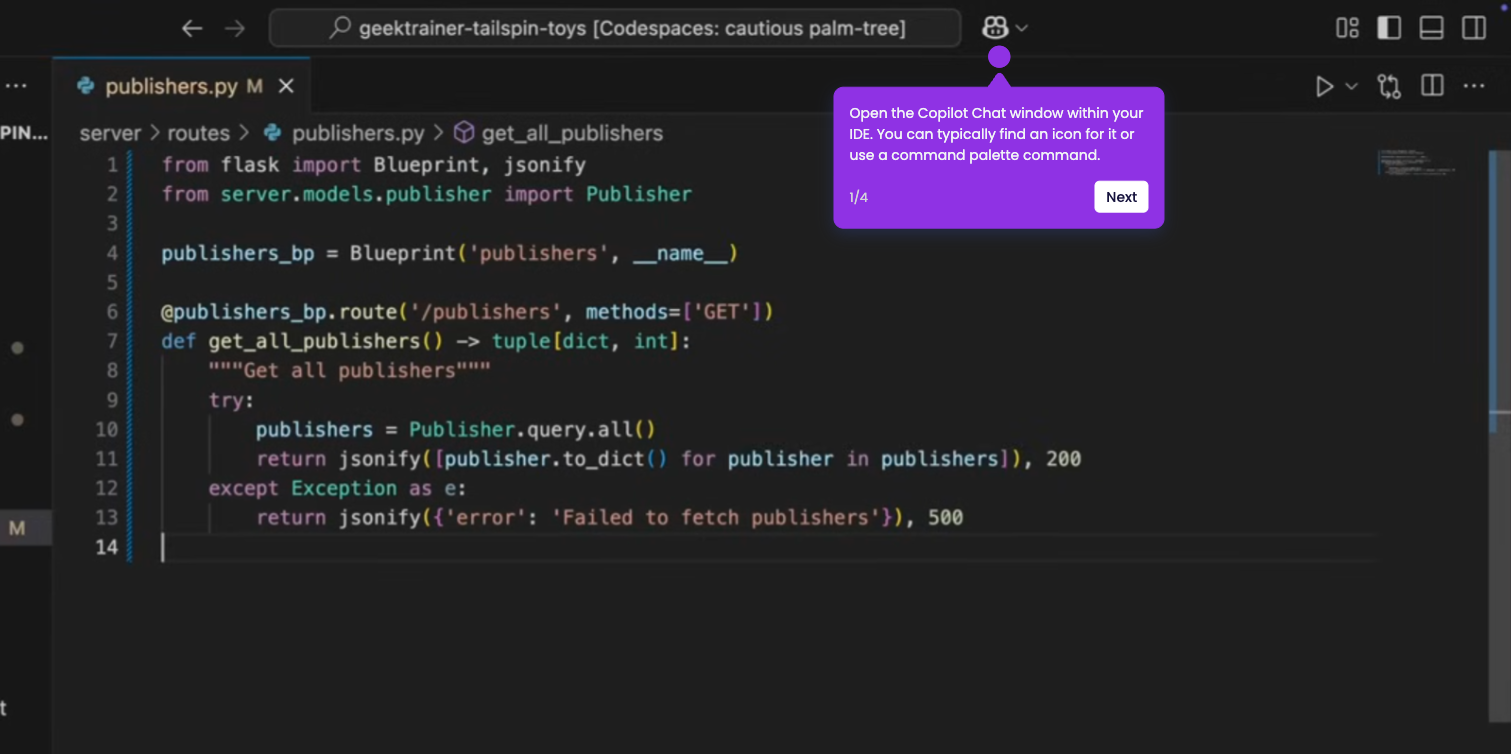Select the server breadcrumb
The height and width of the screenshot is (754, 1511).
pyautogui.click(x=110, y=133)
